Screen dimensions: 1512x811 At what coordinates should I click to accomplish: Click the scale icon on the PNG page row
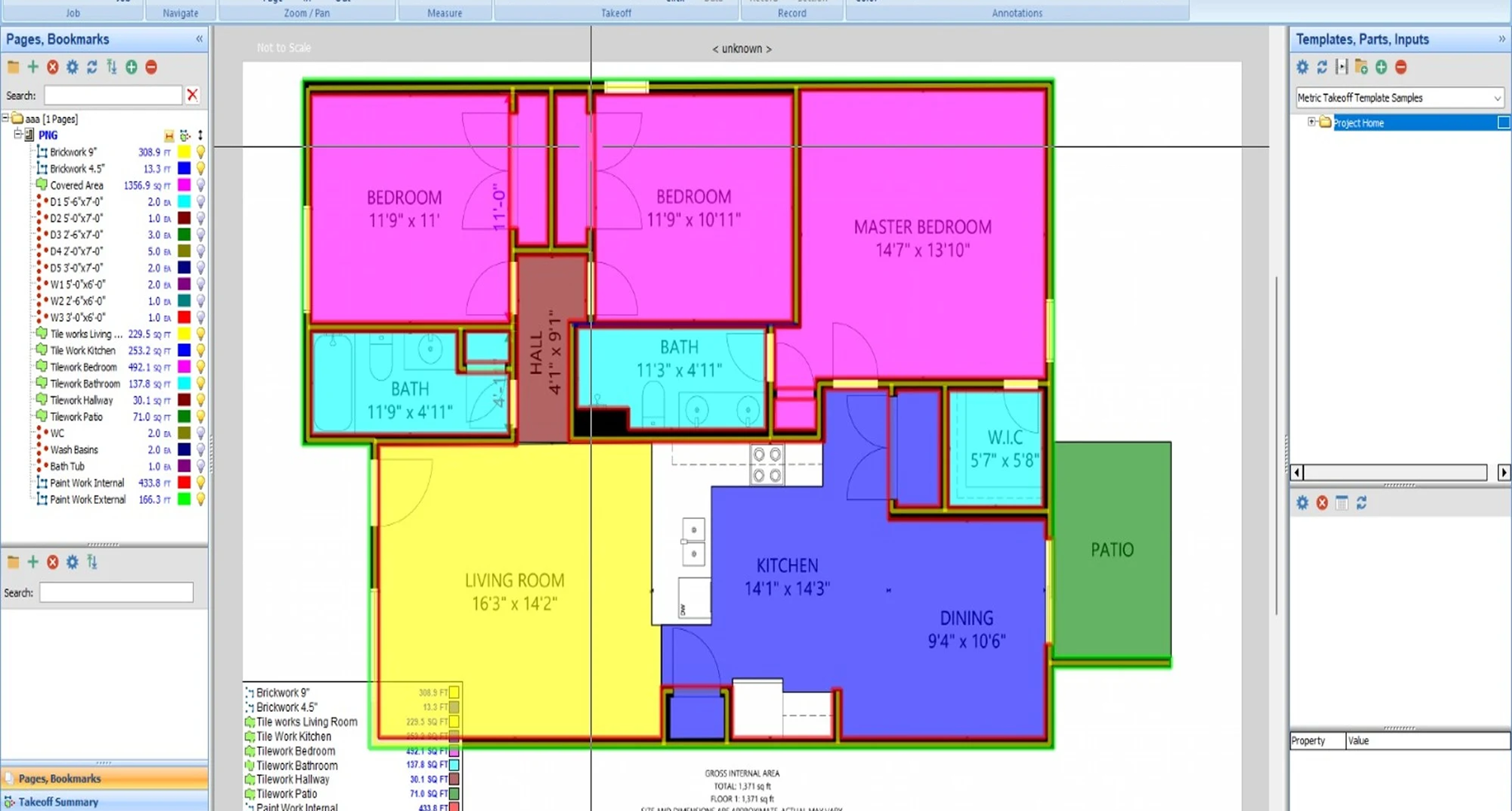click(x=169, y=136)
